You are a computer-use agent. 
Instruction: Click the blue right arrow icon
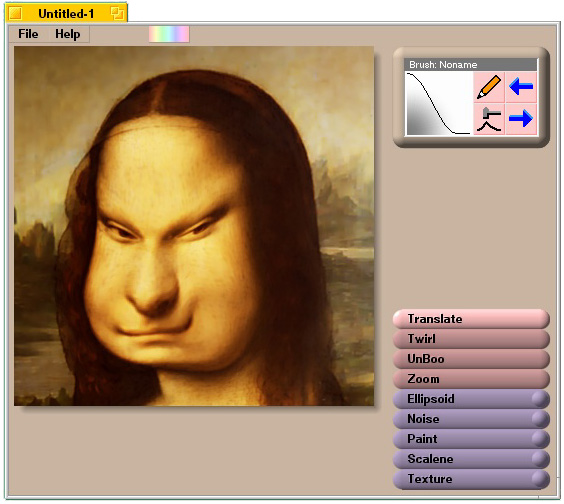(x=521, y=119)
